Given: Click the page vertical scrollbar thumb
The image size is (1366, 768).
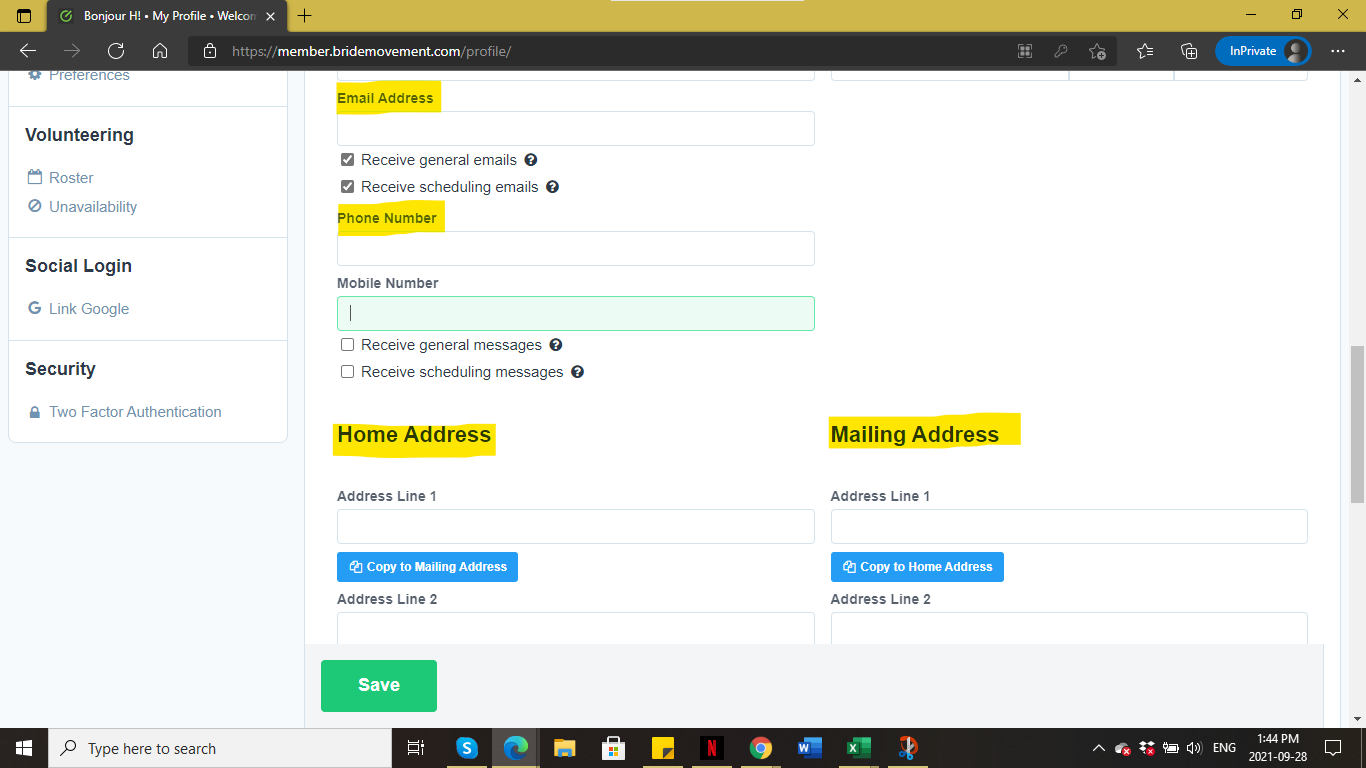Looking at the screenshot, I should (1357, 423).
